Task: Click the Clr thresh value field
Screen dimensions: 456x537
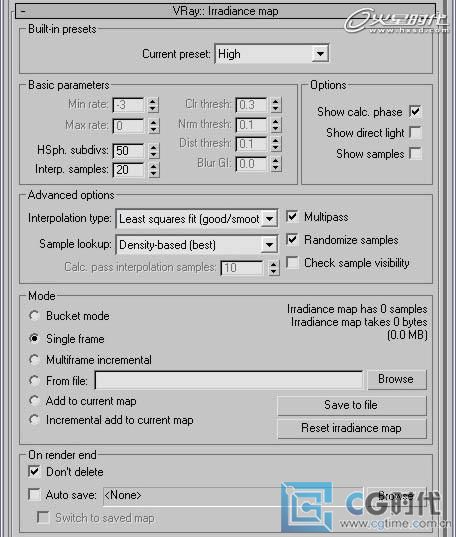Action: (251, 105)
